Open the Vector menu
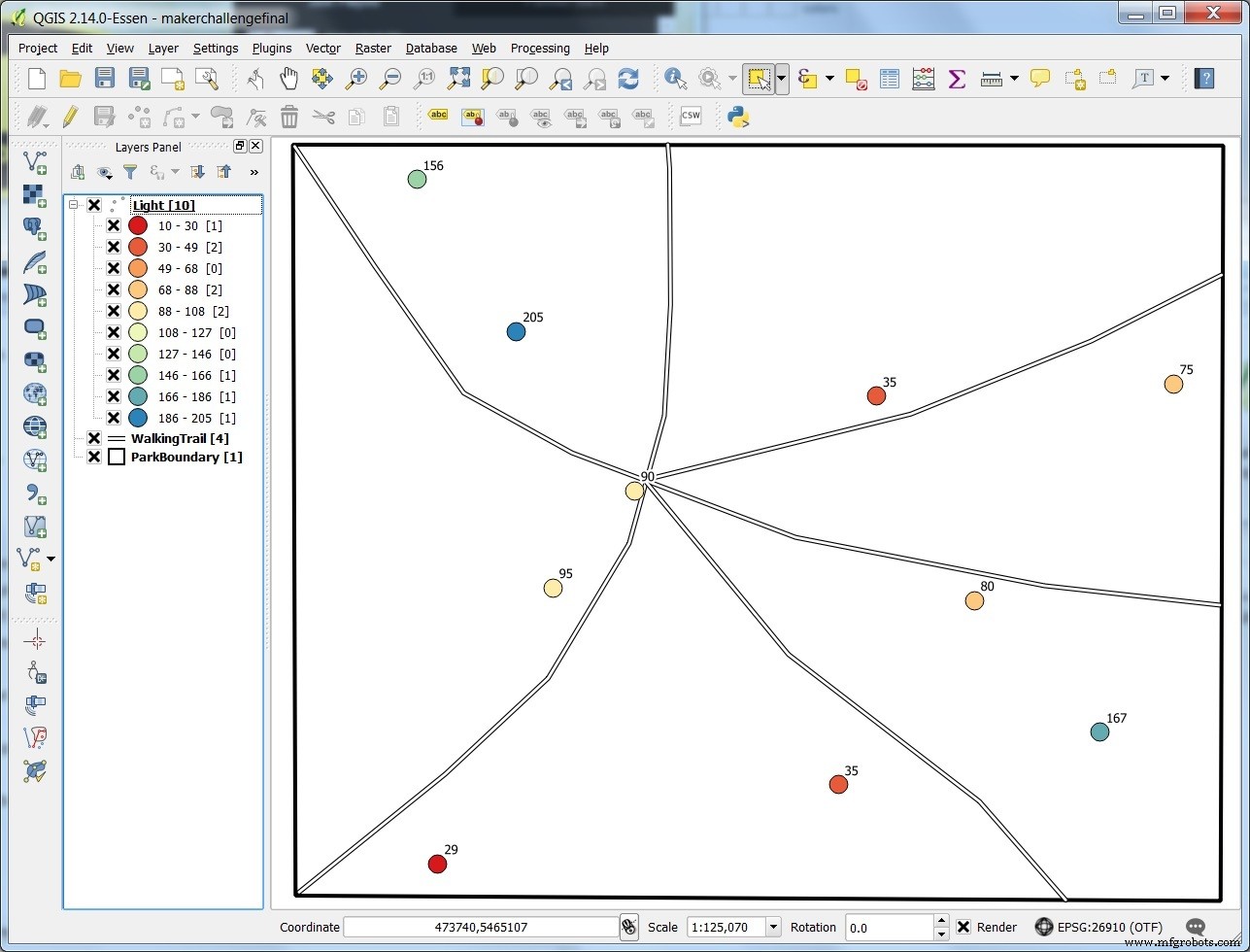The width and height of the screenshot is (1250, 952). click(x=322, y=48)
